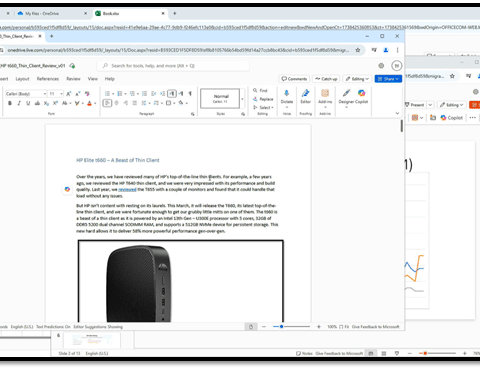Align paragraph text right

click(x=125, y=103)
